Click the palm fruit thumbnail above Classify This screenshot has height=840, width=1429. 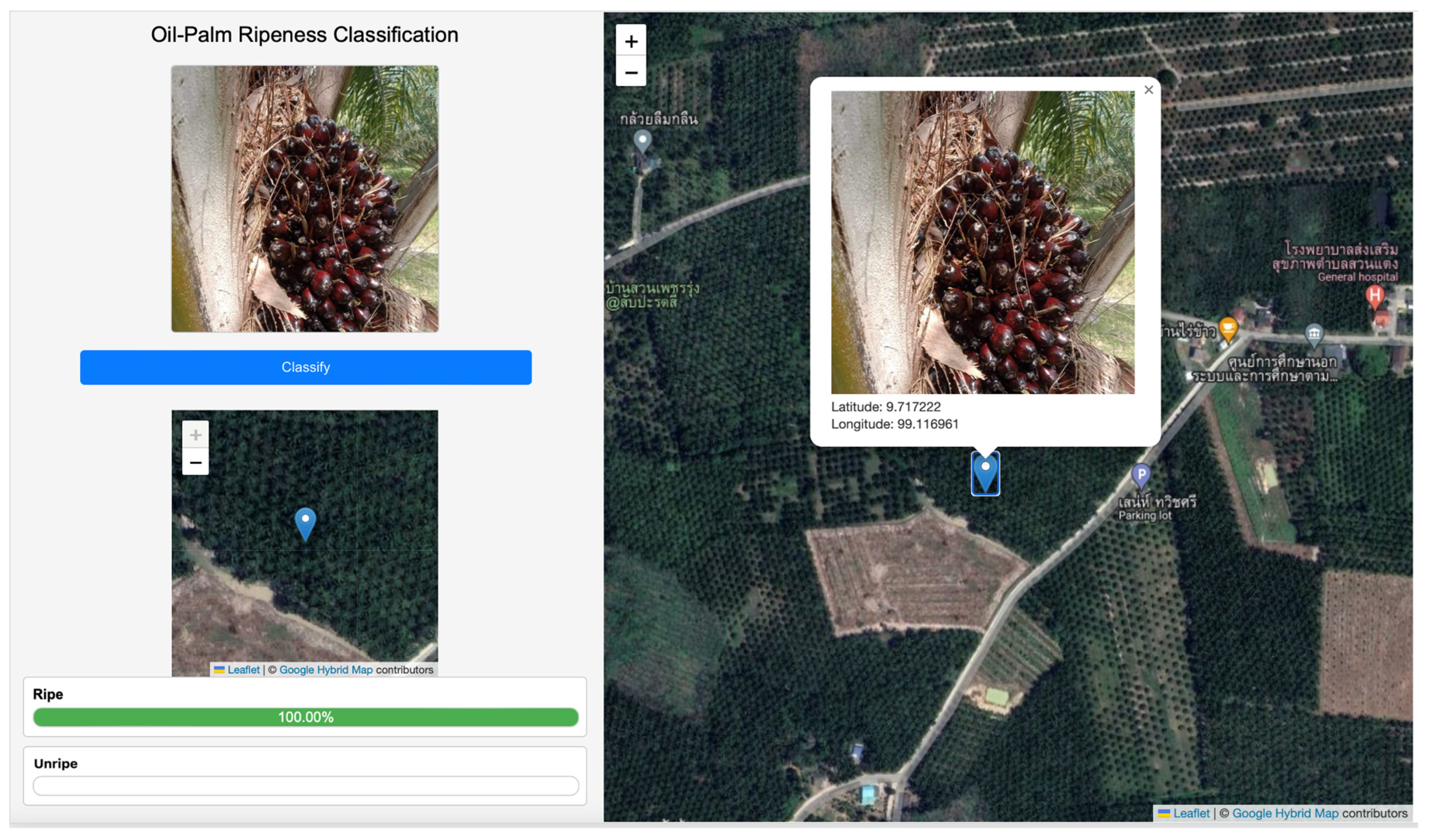click(x=304, y=198)
